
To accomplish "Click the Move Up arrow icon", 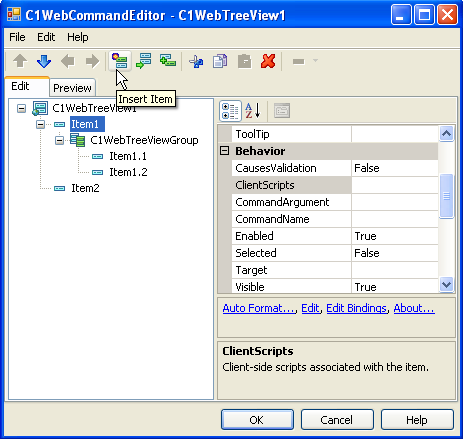I will [20, 61].
